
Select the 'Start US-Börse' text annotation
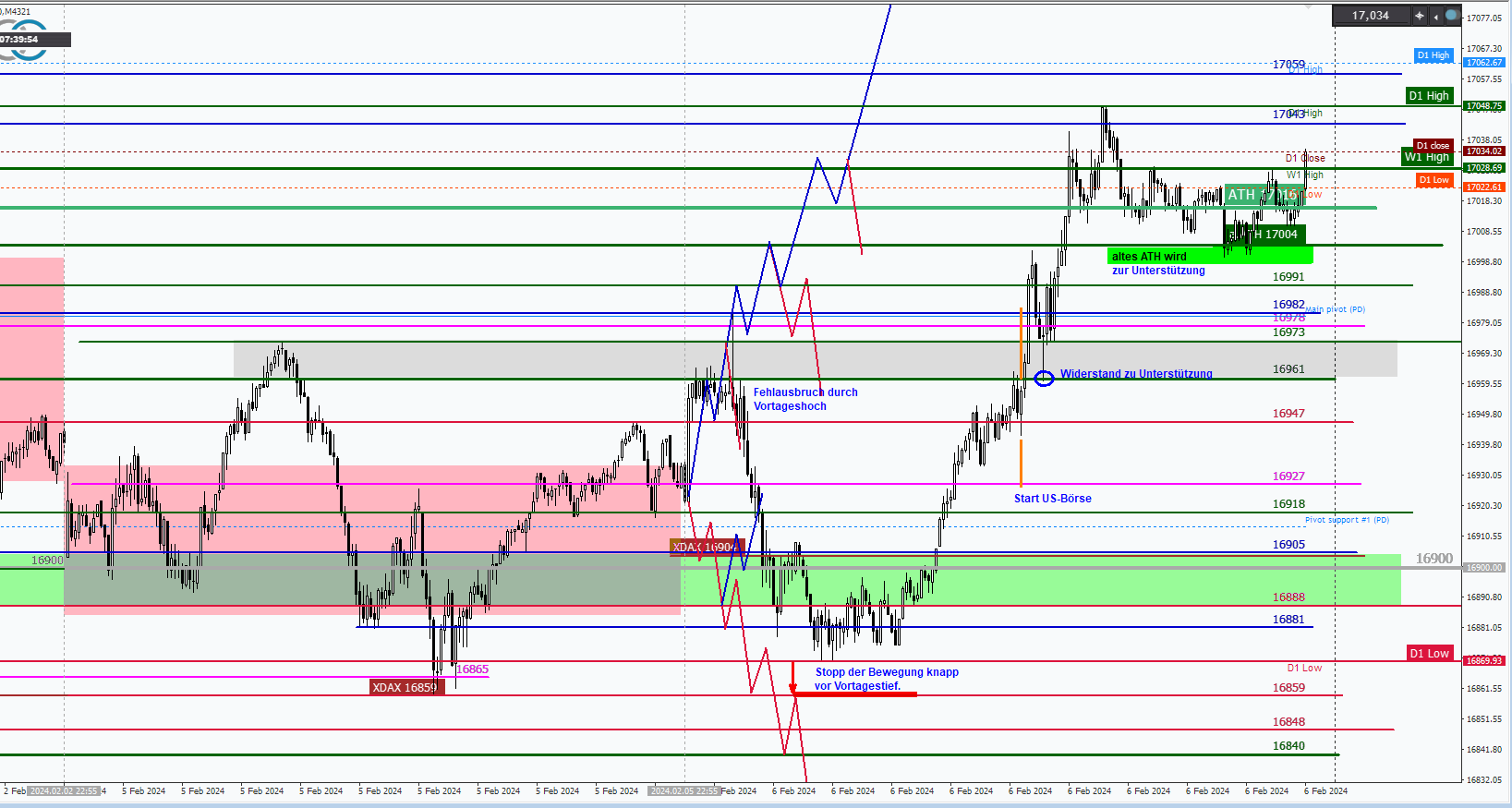point(1052,499)
